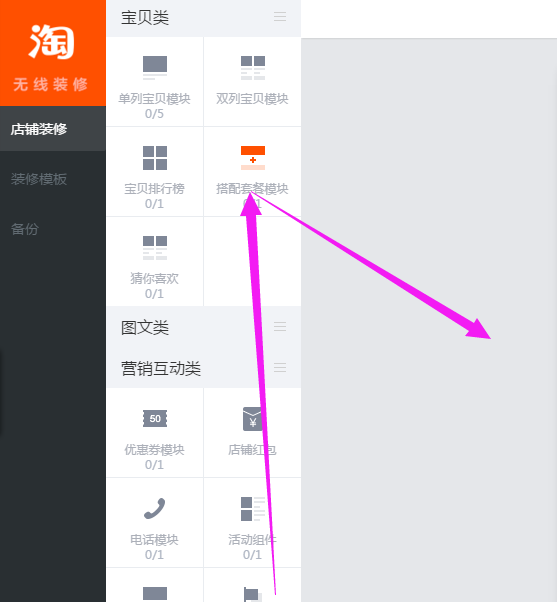
Task: Select the 宝贝排行榜 grid icon
Action: [155, 158]
